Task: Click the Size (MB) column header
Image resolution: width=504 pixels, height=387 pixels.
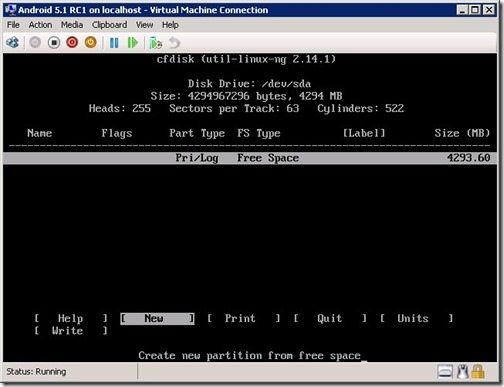Action: [x=462, y=133]
